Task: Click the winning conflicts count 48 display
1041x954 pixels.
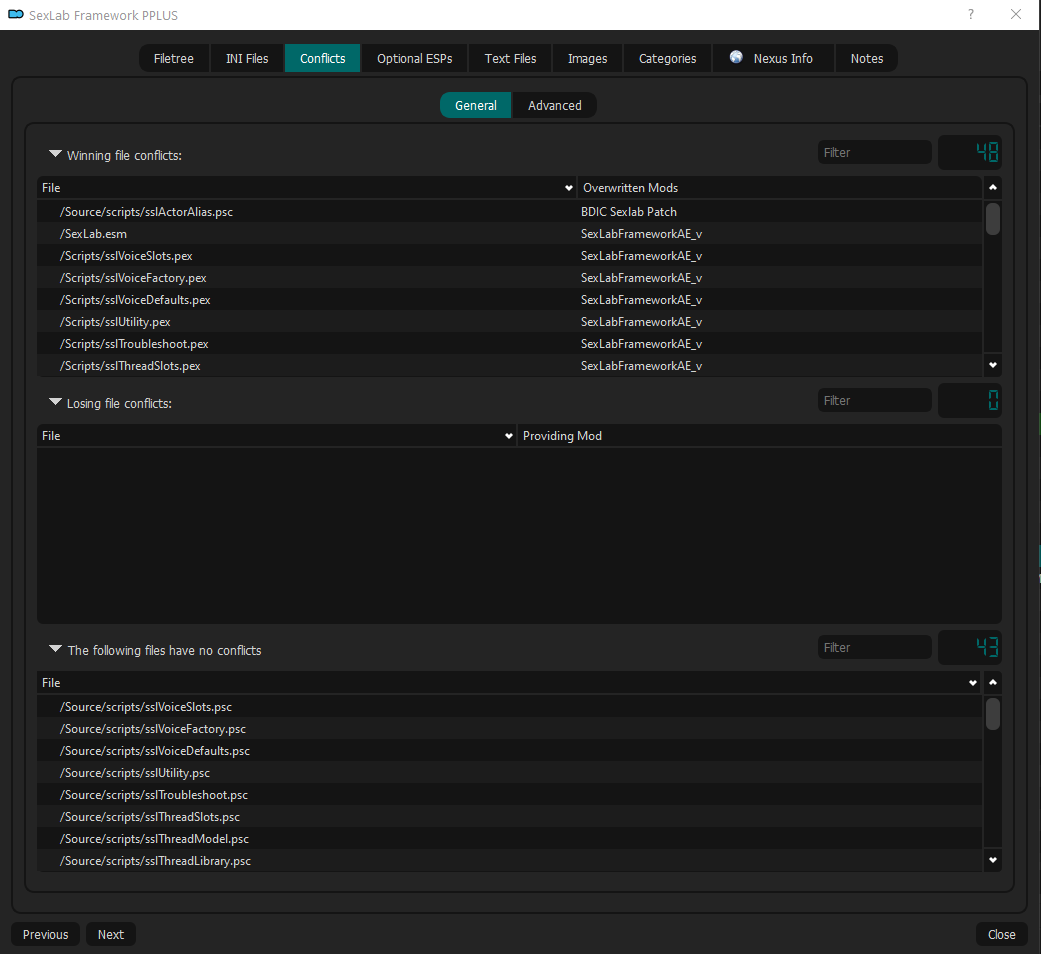Action: (x=969, y=153)
